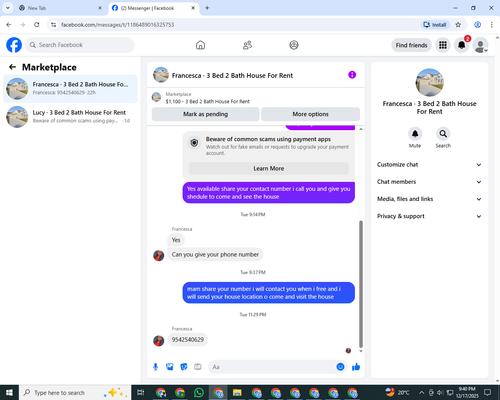This screenshot has height=400, width=500.
Task: Click Learn More in scam warning
Action: (269, 169)
